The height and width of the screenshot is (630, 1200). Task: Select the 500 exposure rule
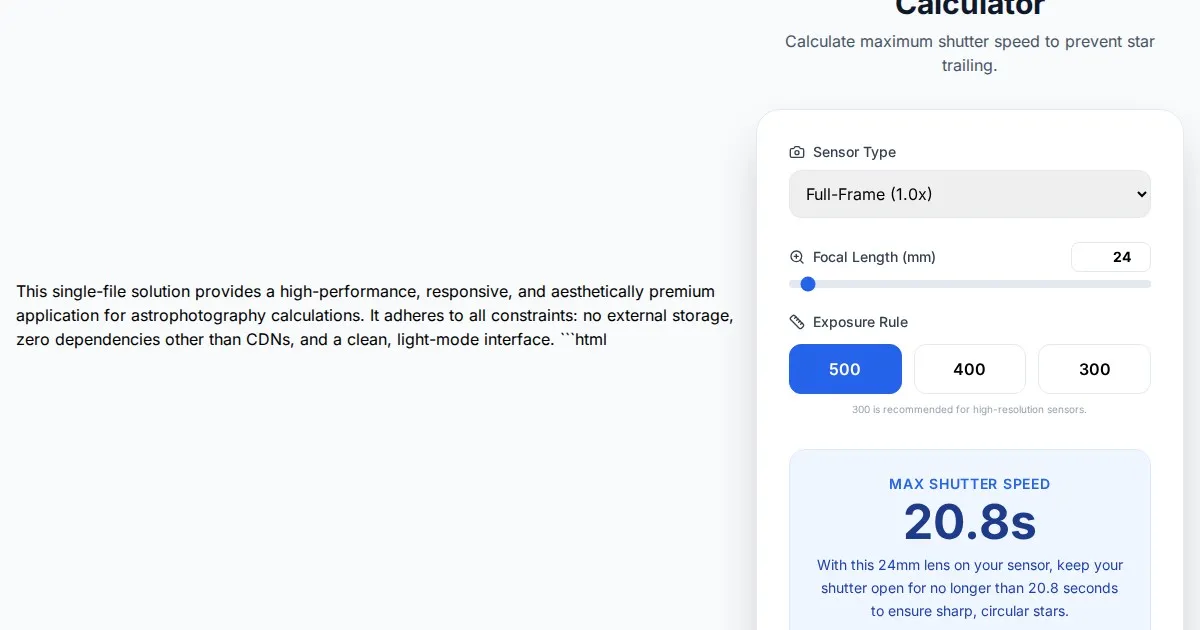tap(845, 369)
